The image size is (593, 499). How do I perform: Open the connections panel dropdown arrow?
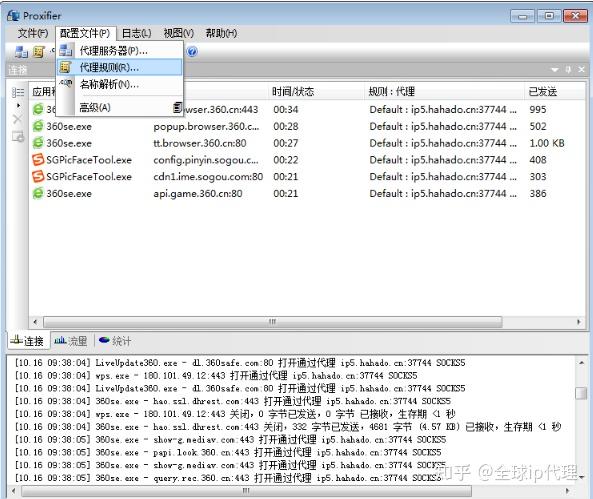pos(554,70)
